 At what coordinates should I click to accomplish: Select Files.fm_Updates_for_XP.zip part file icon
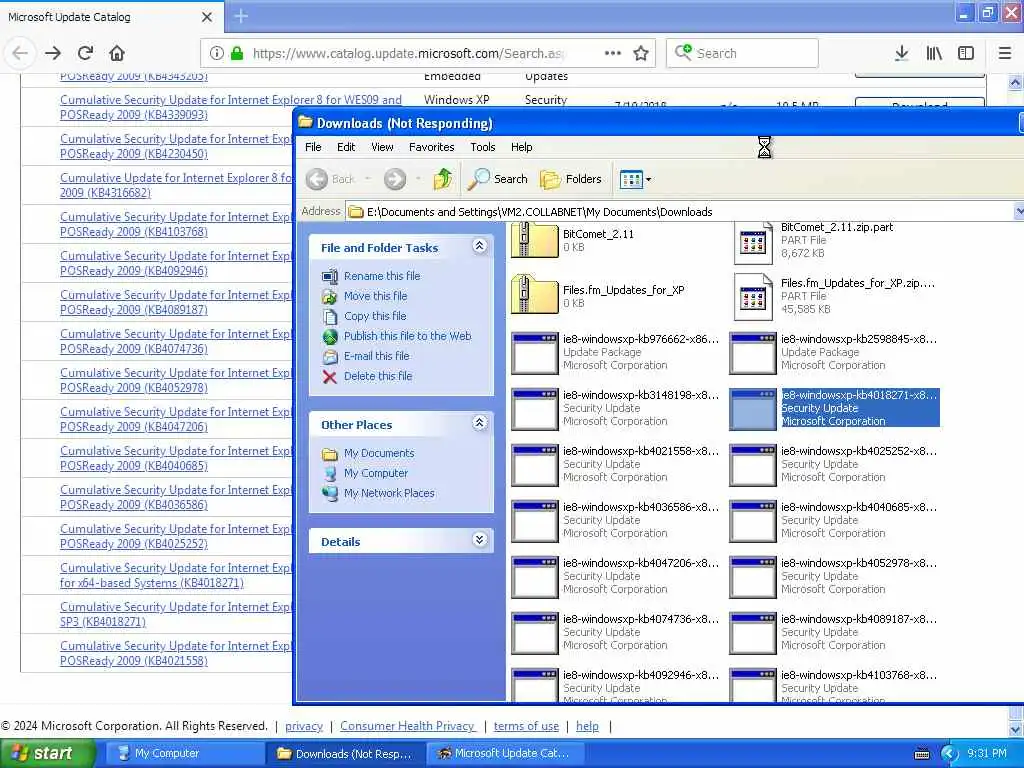click(x=753, y=297)
